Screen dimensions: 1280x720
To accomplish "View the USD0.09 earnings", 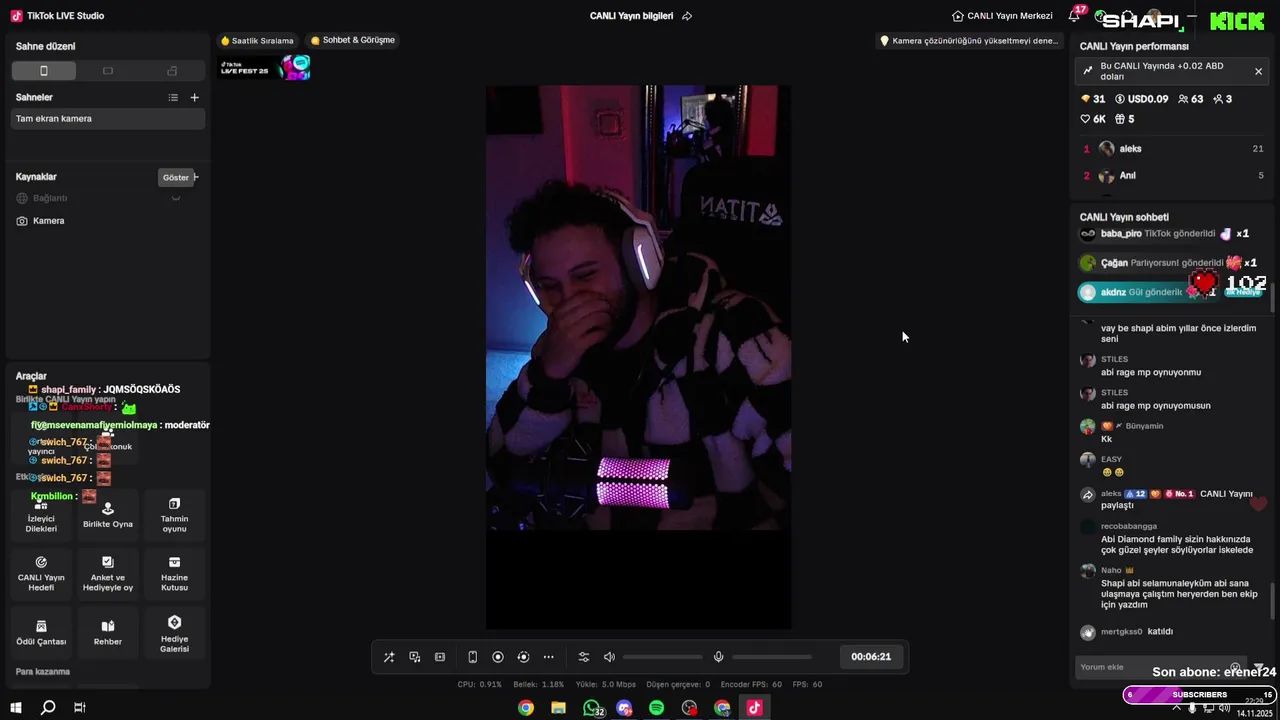I will [x=1141, y=99].
